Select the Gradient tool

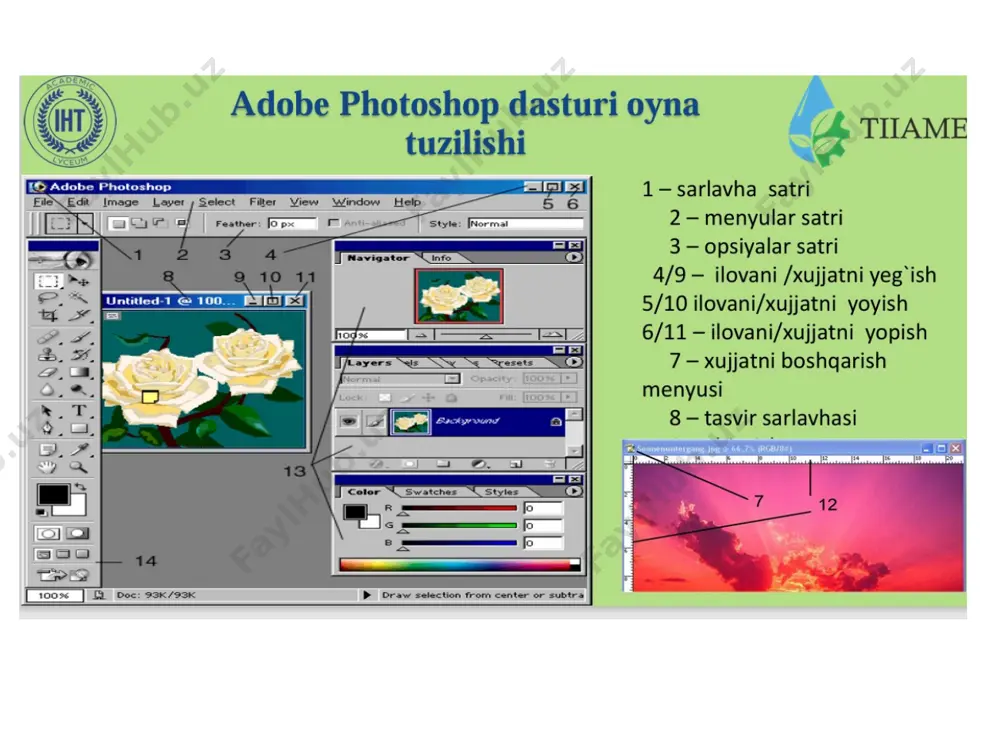[x=79, y=372]
